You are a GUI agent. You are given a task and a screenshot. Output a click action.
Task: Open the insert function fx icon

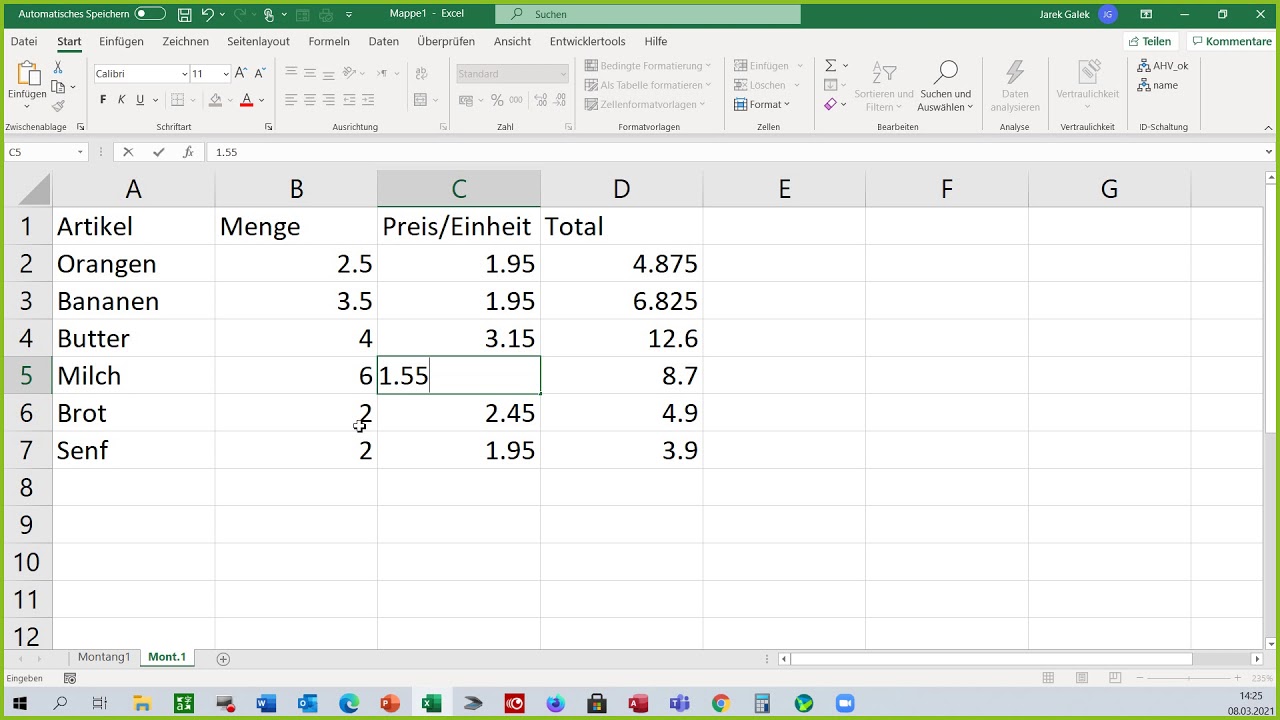[188, 152]
